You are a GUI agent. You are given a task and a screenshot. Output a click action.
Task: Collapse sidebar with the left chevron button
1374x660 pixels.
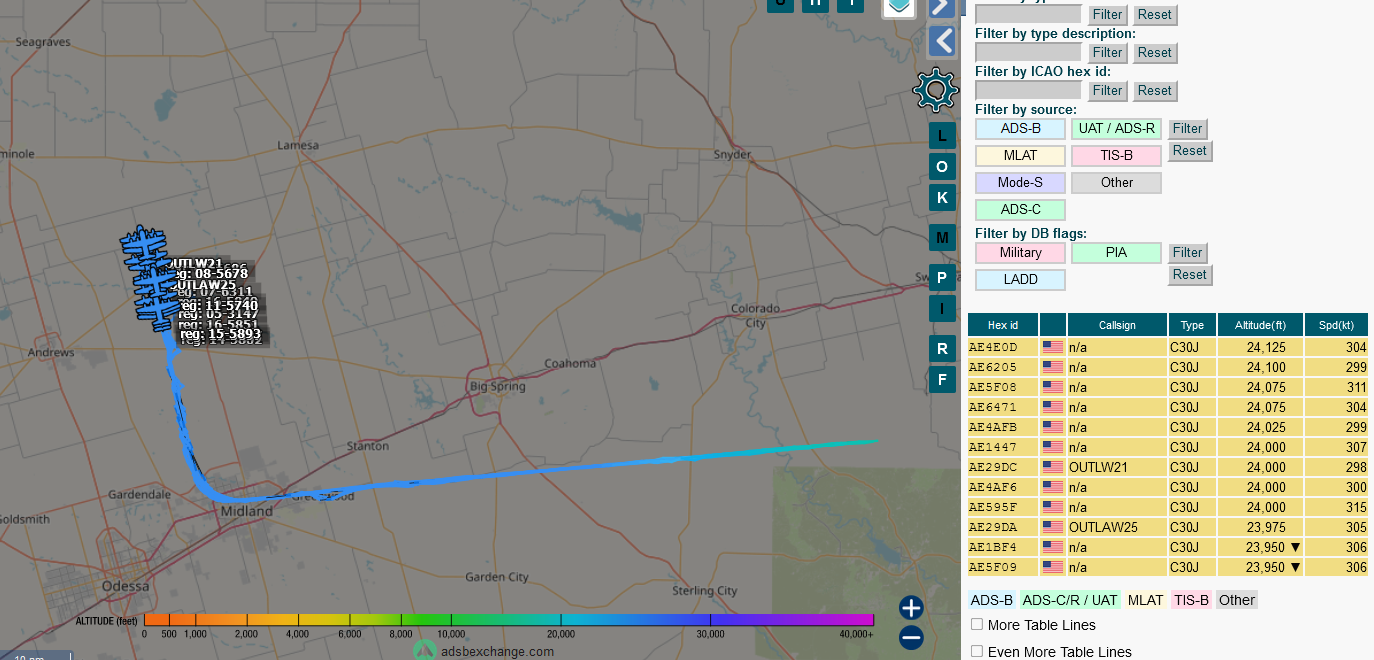[x=942, y=40]
